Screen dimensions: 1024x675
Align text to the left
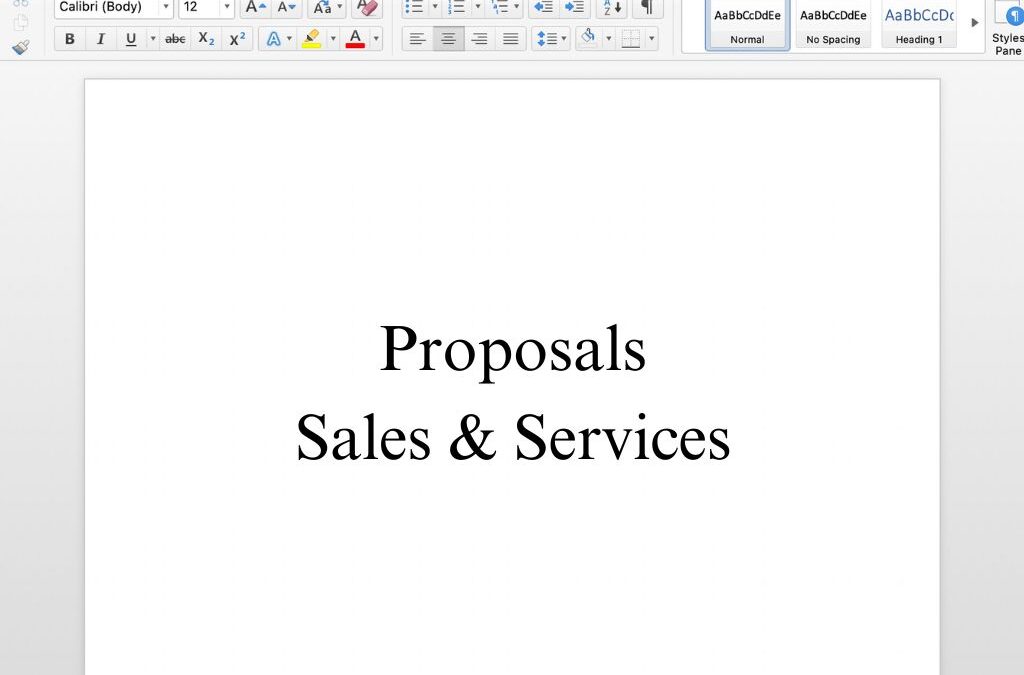click(x=417, y=39)
